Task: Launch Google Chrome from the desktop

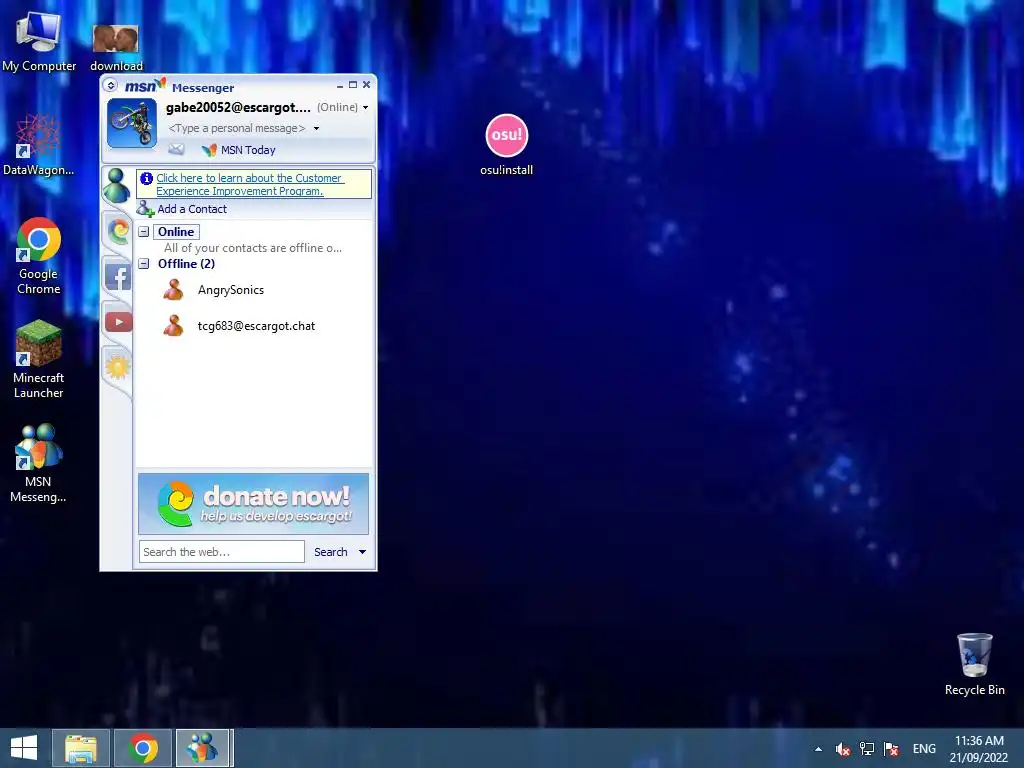Action: pos(39,256)
